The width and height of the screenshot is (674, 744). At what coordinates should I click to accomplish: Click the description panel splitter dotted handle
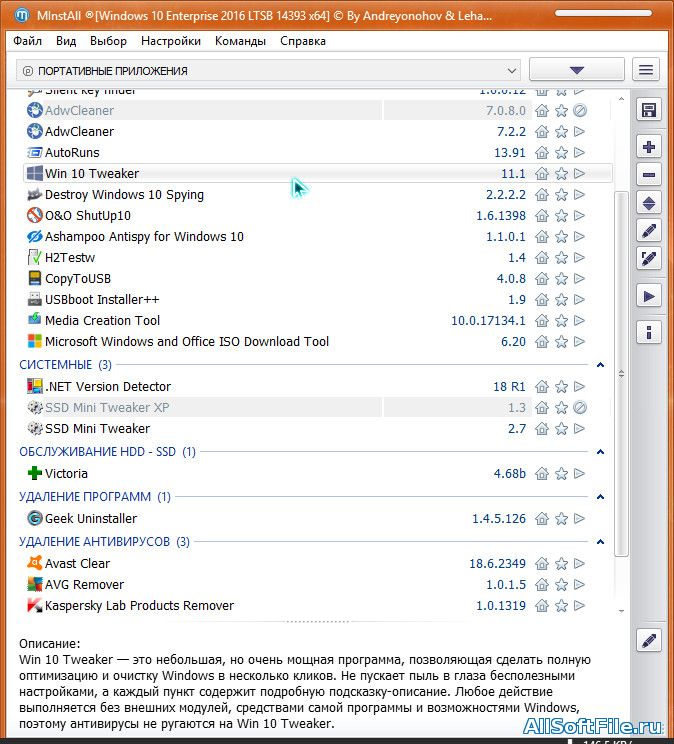[x=317, y=621]
